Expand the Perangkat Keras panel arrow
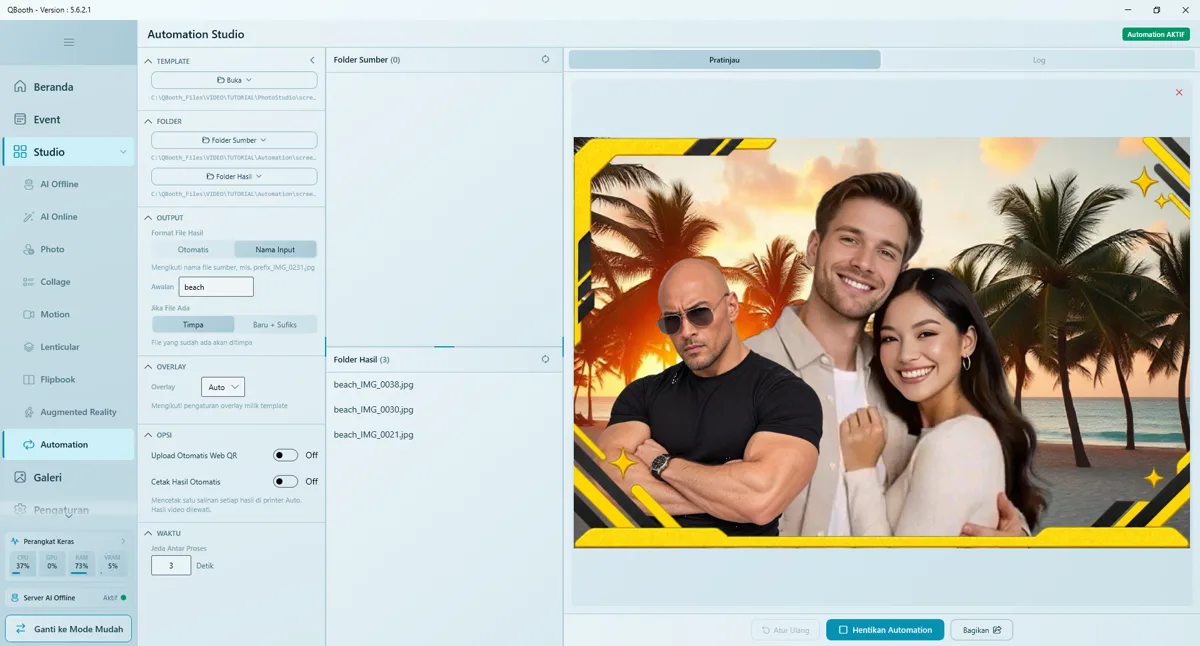Viewport: 1200px width, 646px height. [x=123, y=541]
